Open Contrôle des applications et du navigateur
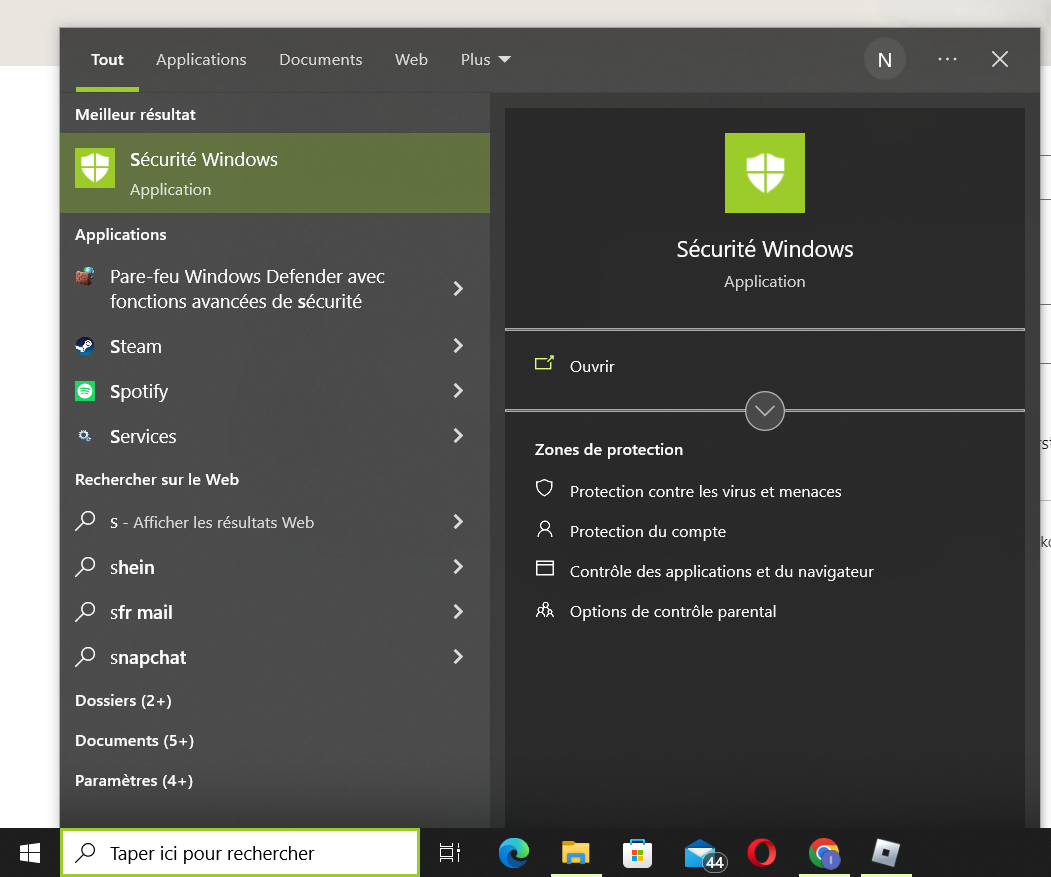 coord(721,571)
